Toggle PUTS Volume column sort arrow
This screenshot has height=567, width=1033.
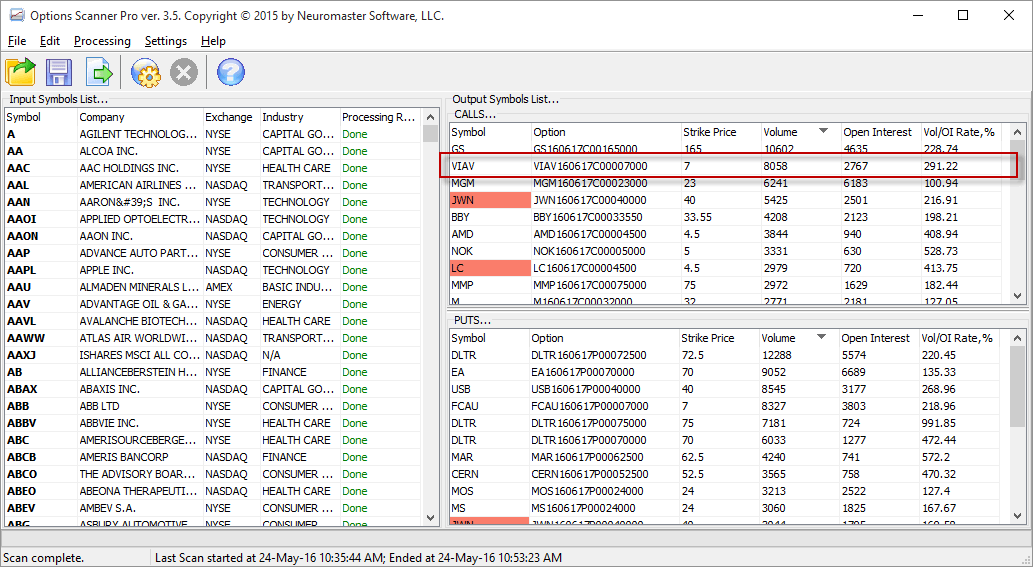coord(821,337)
